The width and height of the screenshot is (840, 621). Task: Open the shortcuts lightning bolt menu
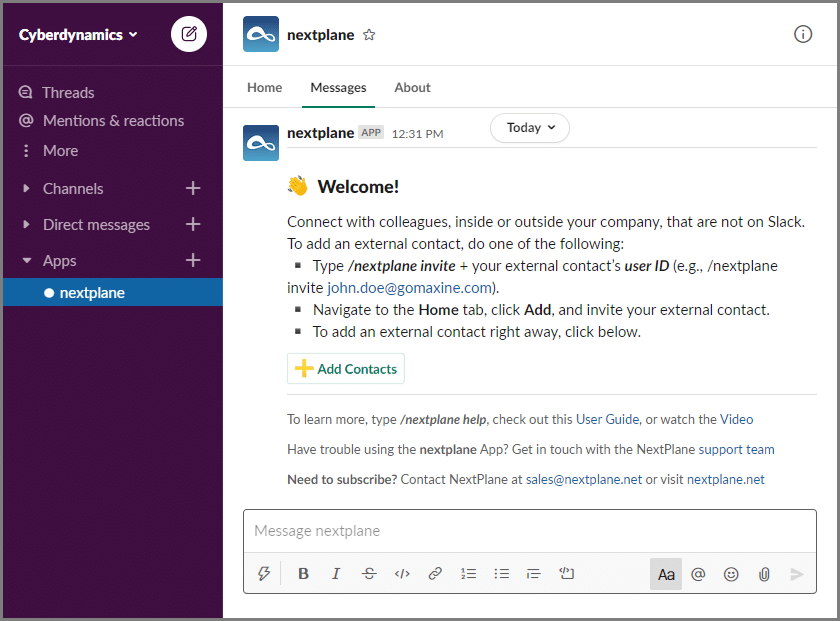tap(264, 574)
